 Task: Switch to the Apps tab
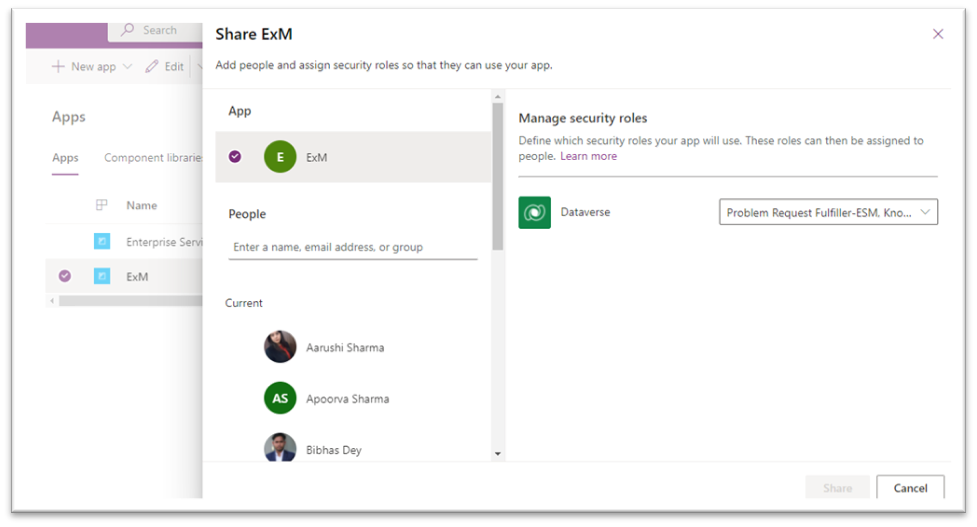(x=65, y=158)
